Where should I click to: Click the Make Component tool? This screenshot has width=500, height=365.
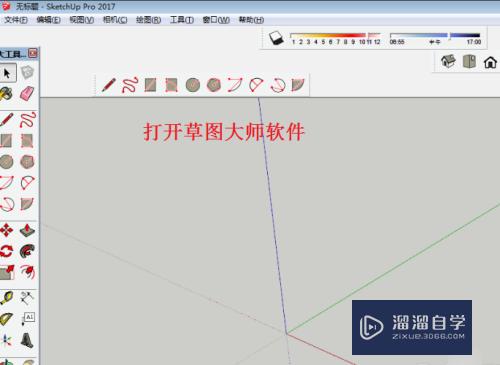pyautogui.click(x=27, y=72)
